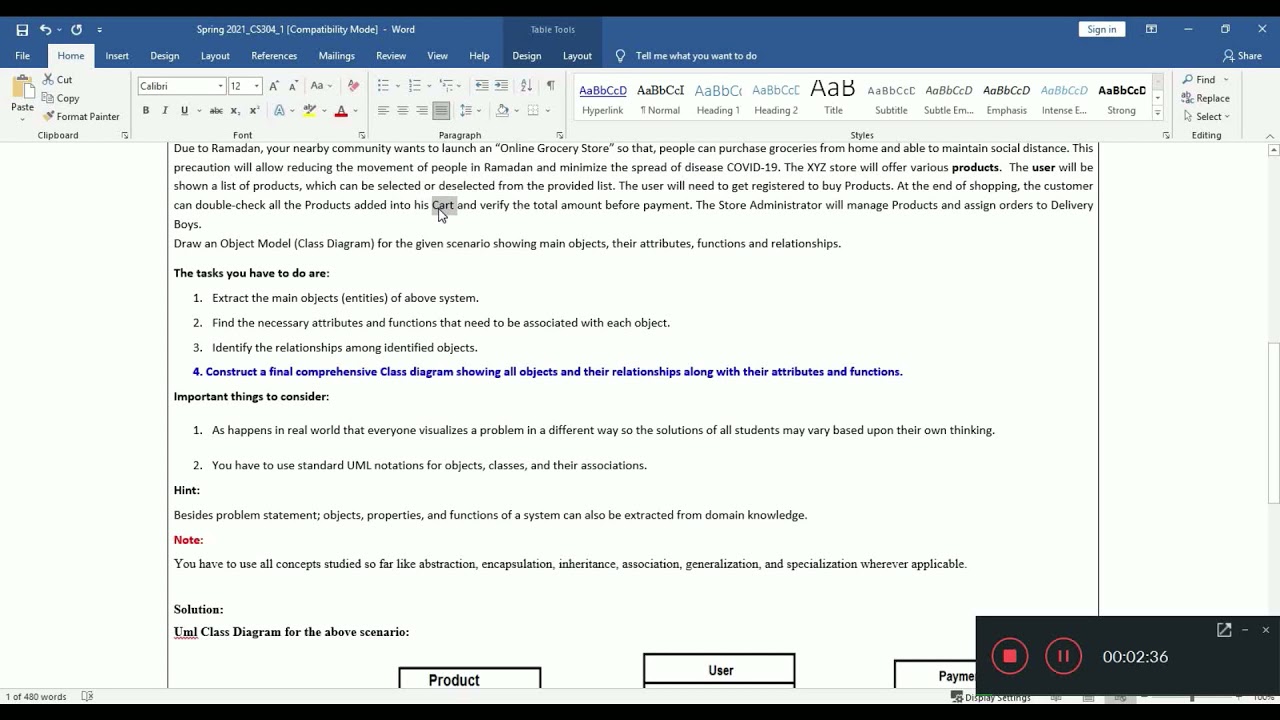Screen dimensions: 1280x720
Task: Toggle justify alignment
Action: (441, 111)
